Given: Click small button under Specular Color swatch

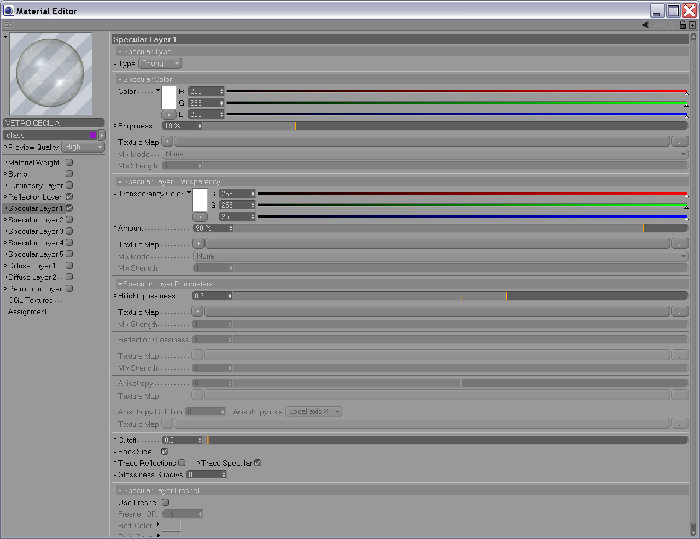Looking at the screenshot, I should (169, 115).
